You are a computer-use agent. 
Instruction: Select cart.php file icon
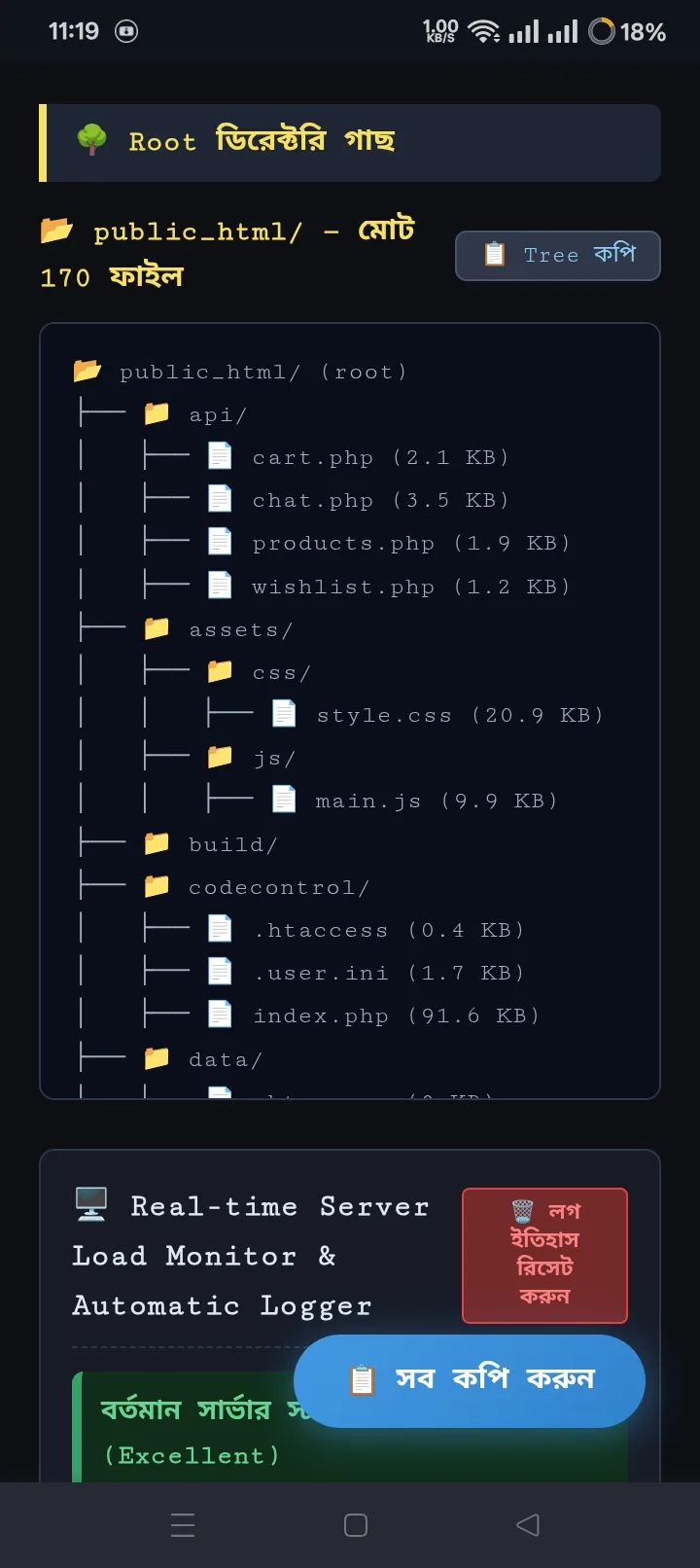click(x=221, y=457)
